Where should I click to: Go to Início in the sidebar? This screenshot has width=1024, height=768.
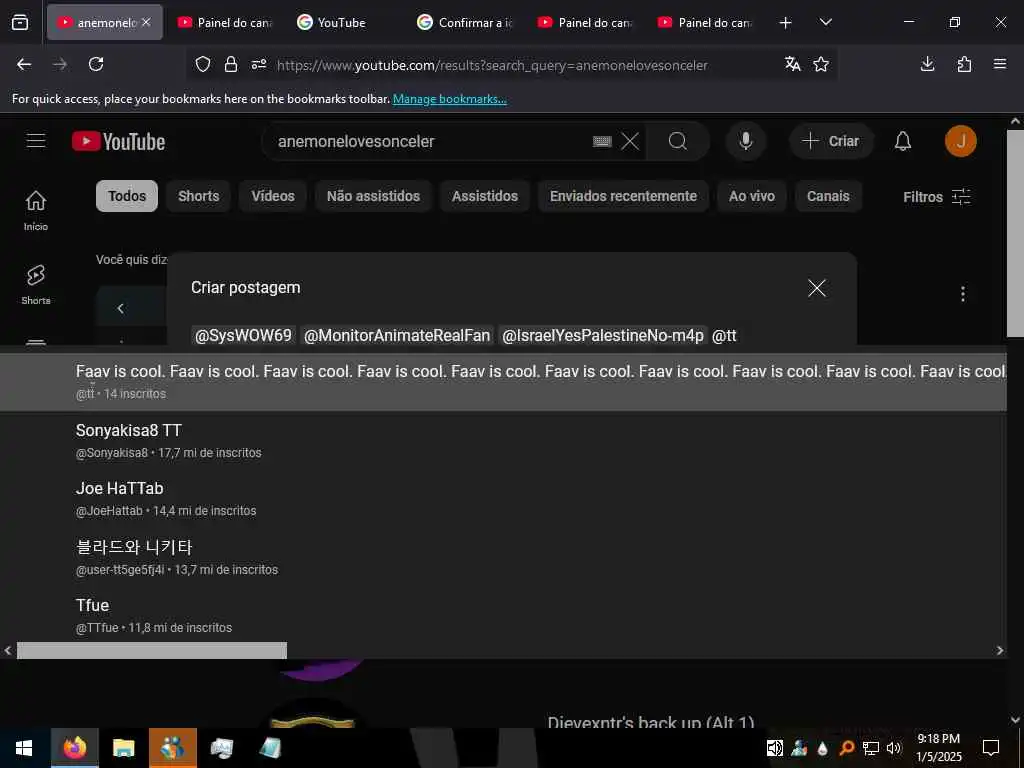(36, 210)
